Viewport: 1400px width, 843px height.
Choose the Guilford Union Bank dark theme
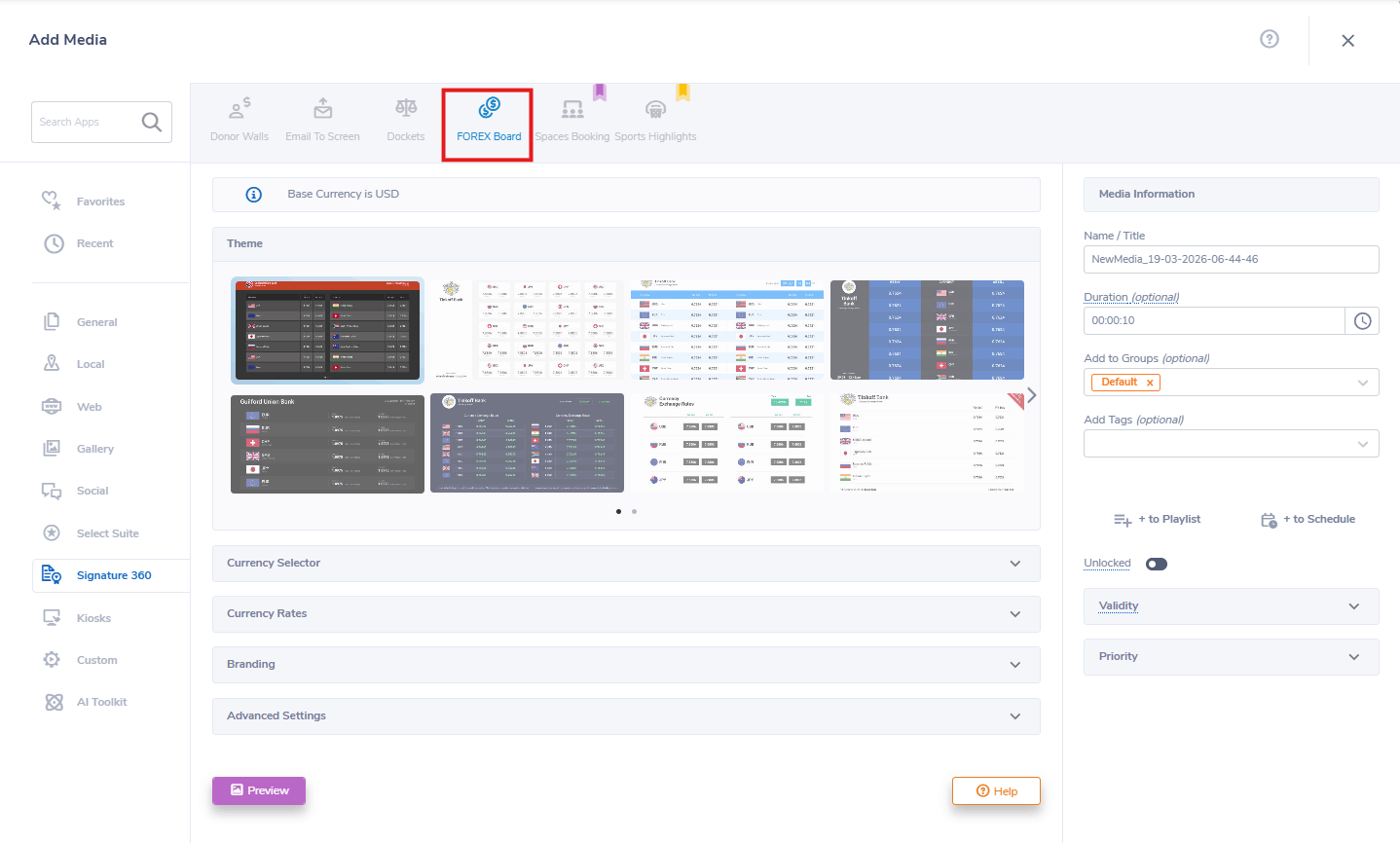pyautogui.click(x=327, y=443)
